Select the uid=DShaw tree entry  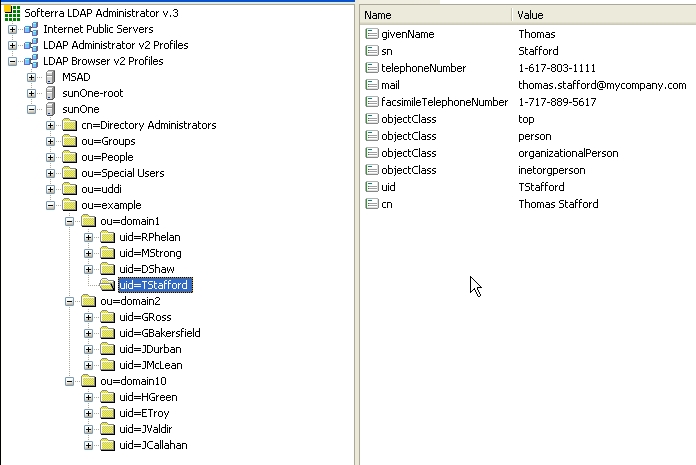(x=147, y=269)
